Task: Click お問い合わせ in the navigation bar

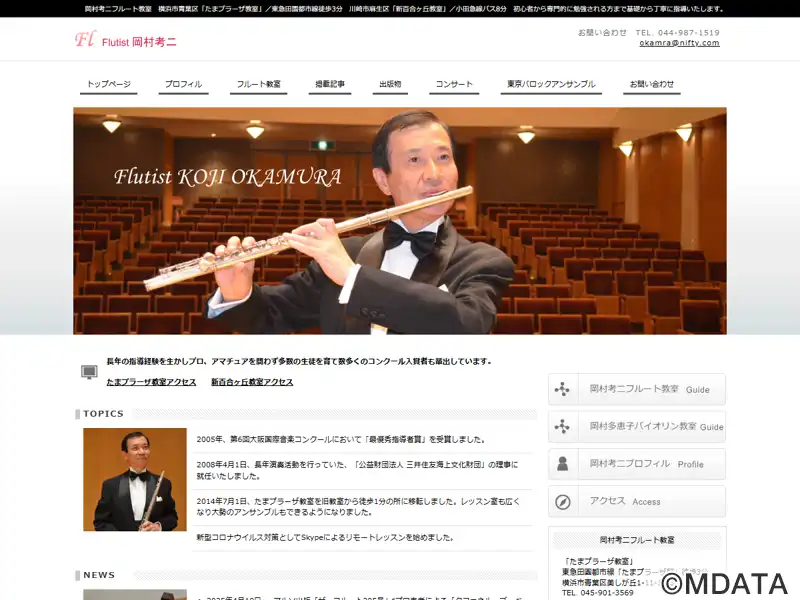Action: (x=651, y=84)
